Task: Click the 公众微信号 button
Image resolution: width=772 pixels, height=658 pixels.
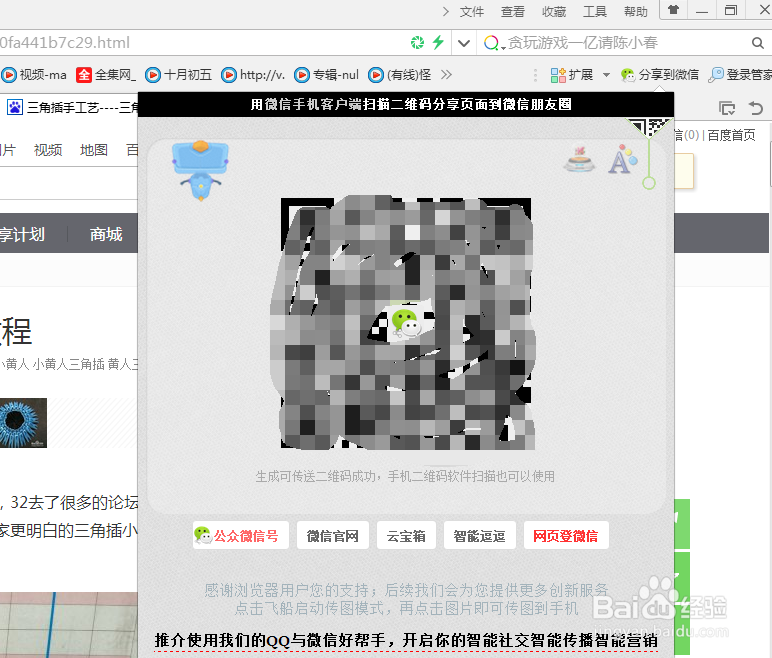Action: [x=241, y=535]
